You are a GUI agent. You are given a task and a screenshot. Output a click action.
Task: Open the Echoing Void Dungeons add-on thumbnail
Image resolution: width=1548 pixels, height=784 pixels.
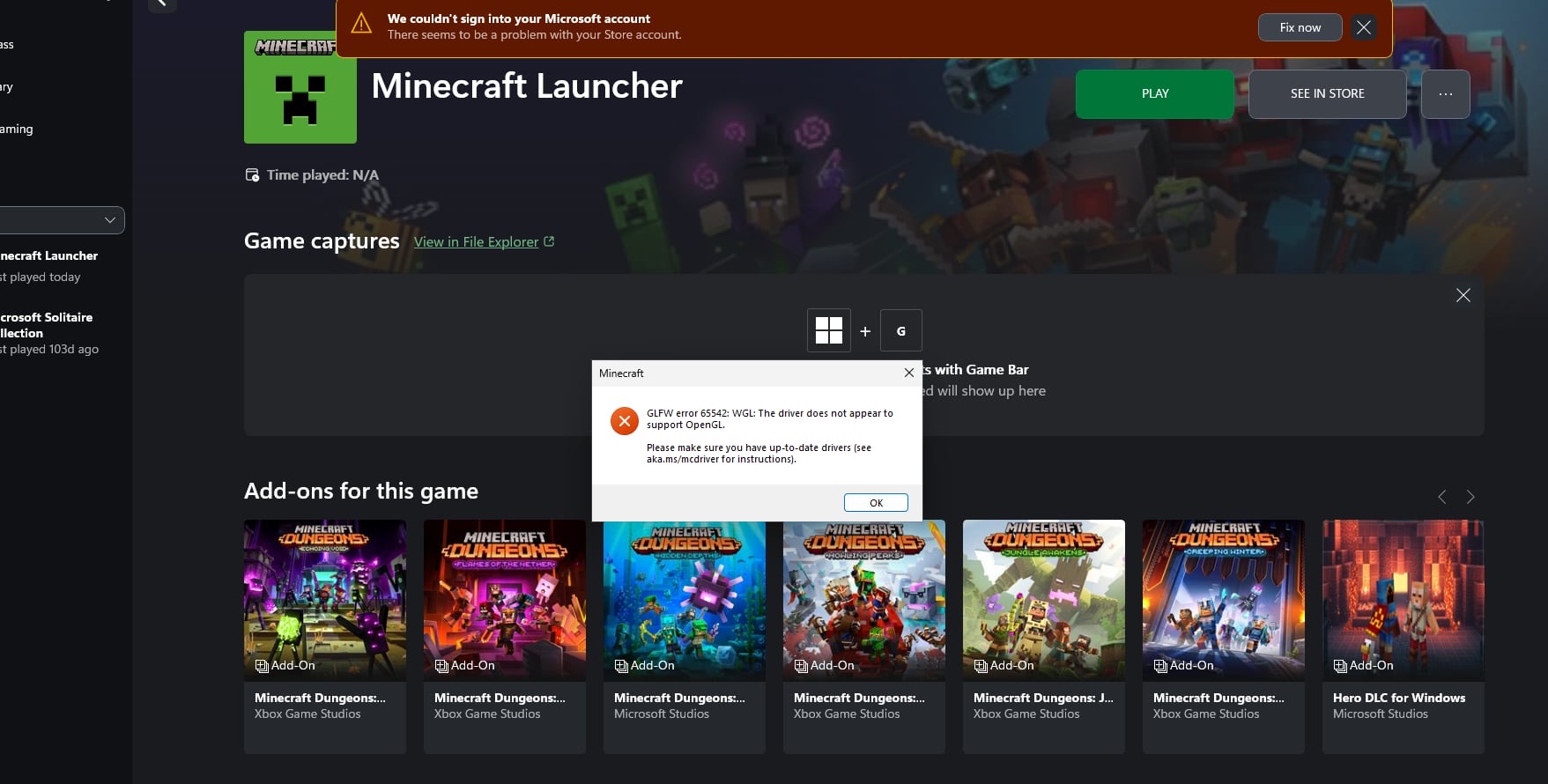point(325,601)
